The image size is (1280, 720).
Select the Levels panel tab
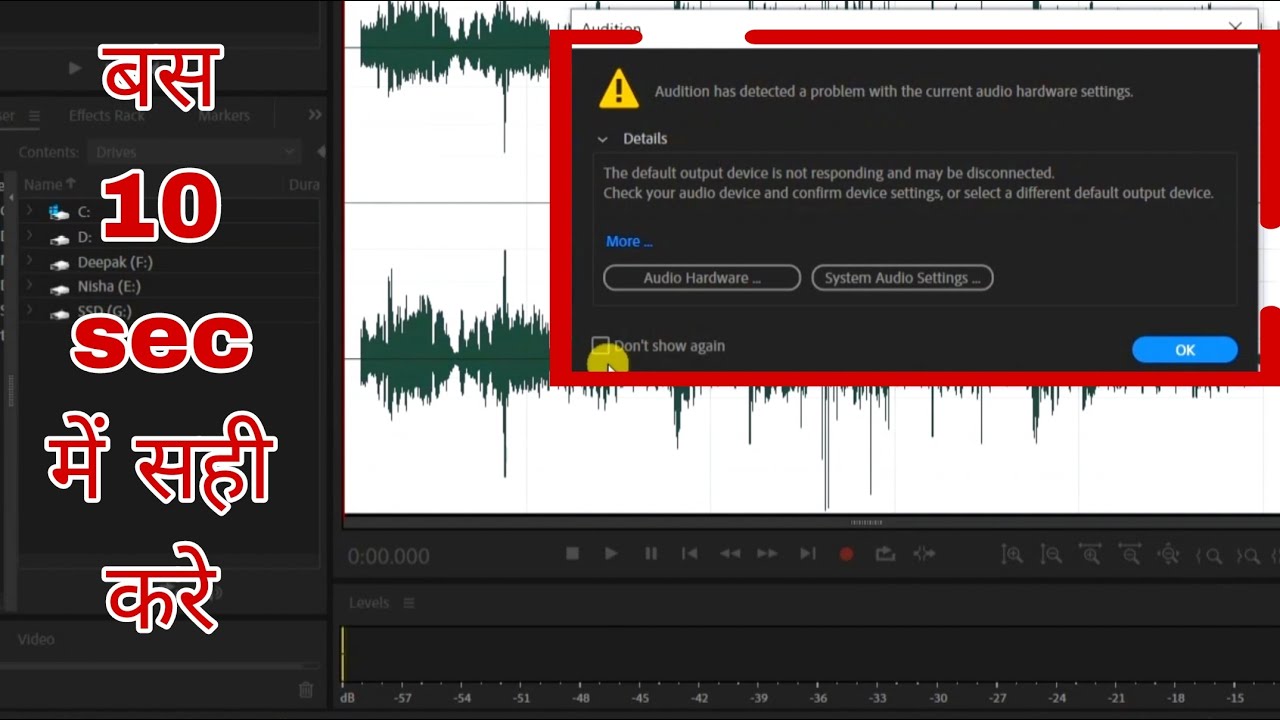point(369,603)
